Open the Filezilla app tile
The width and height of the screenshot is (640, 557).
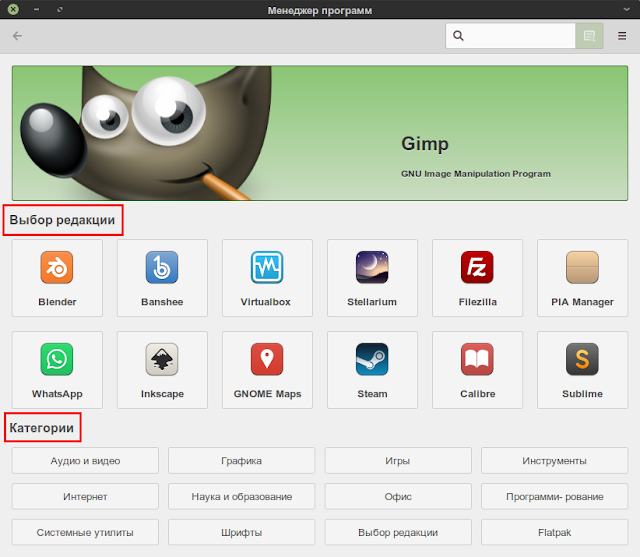(477, 278)
